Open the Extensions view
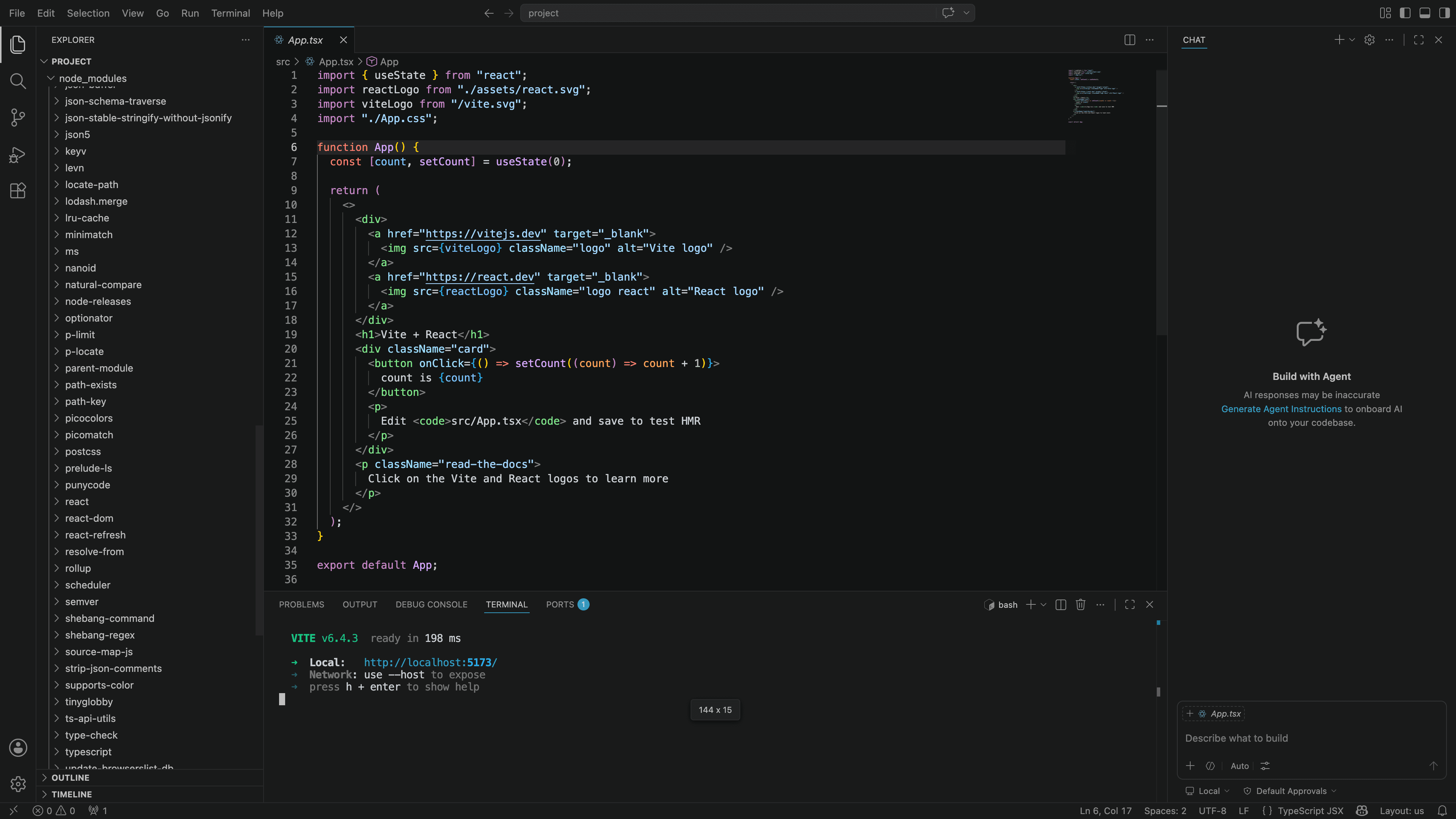Screen dimensions: 1456x819 pyautogui.click(x=18, y=190)
